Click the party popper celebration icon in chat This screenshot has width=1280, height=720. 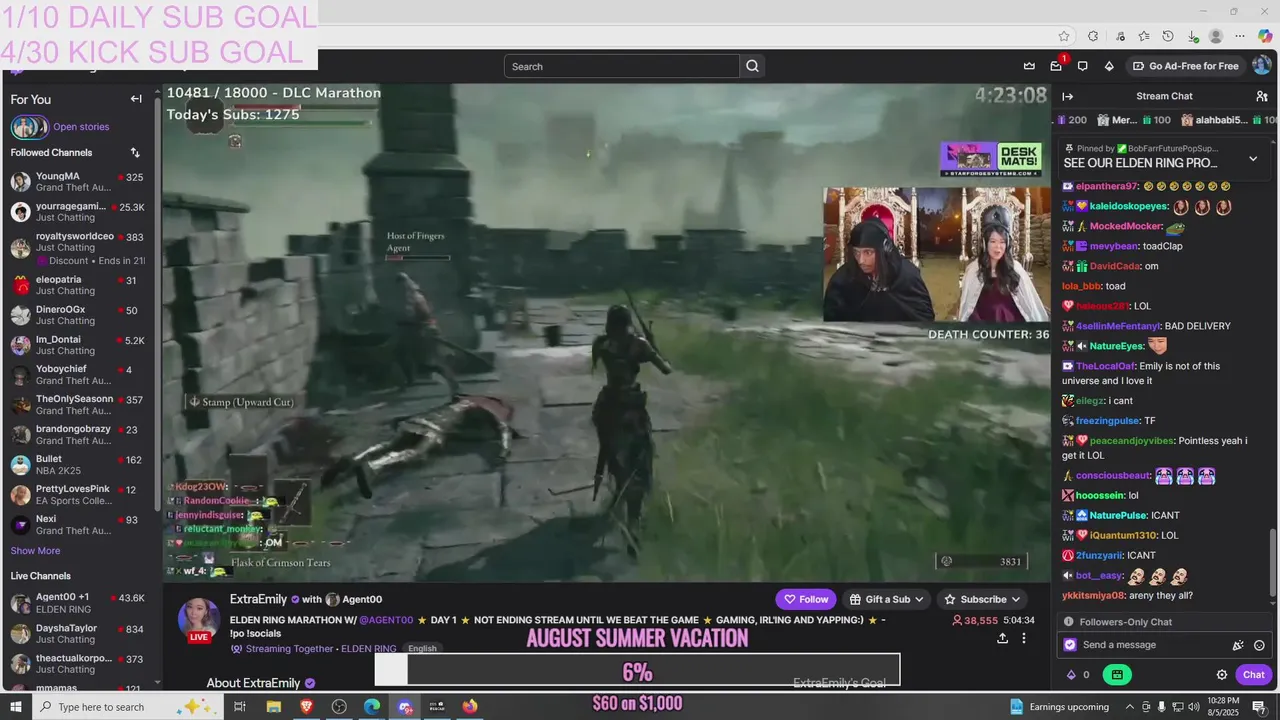click(x=1238, y=645)
